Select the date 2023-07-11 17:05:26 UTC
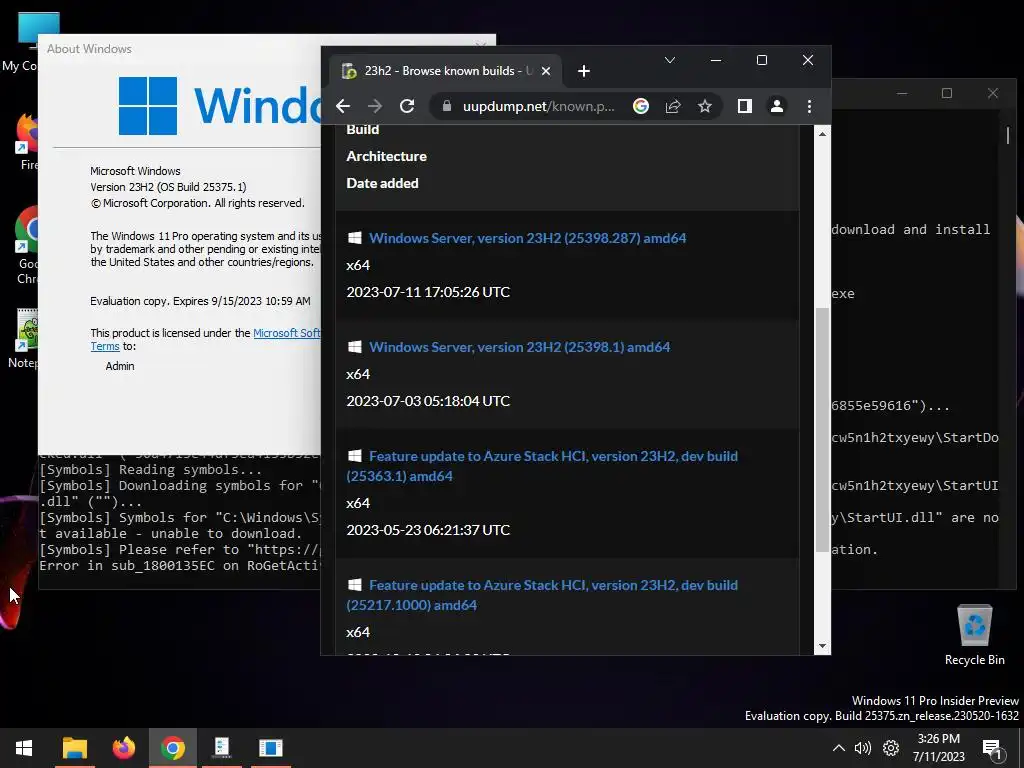 (x=428, y=292)
